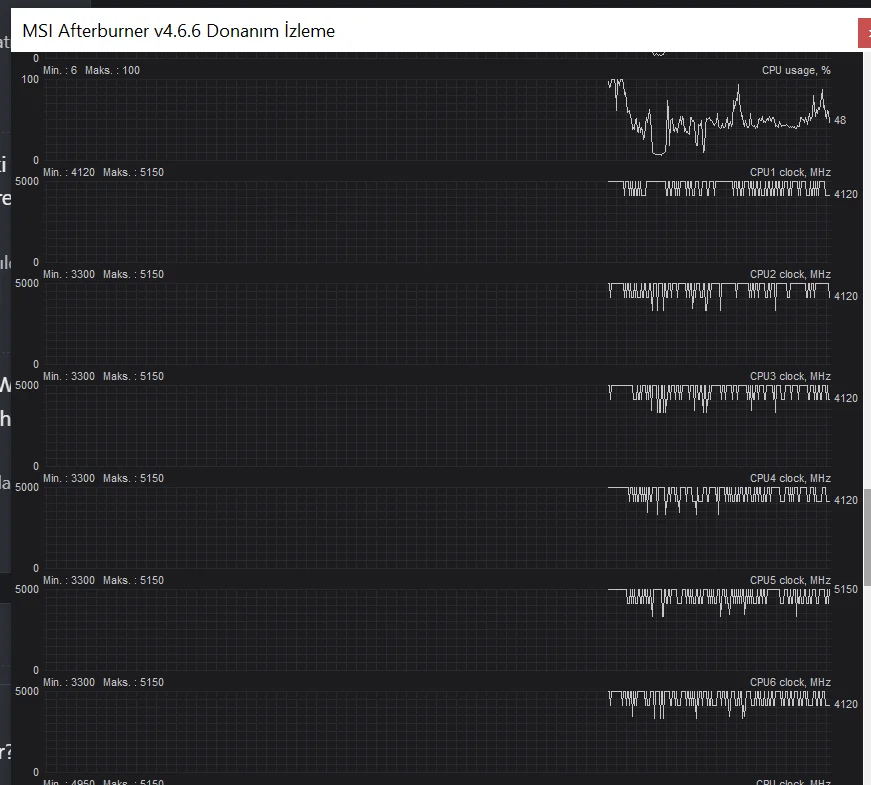871x785 pixels.
Task: Click the CPU5 clock, MHz label
Action: (x=790, y=580)
